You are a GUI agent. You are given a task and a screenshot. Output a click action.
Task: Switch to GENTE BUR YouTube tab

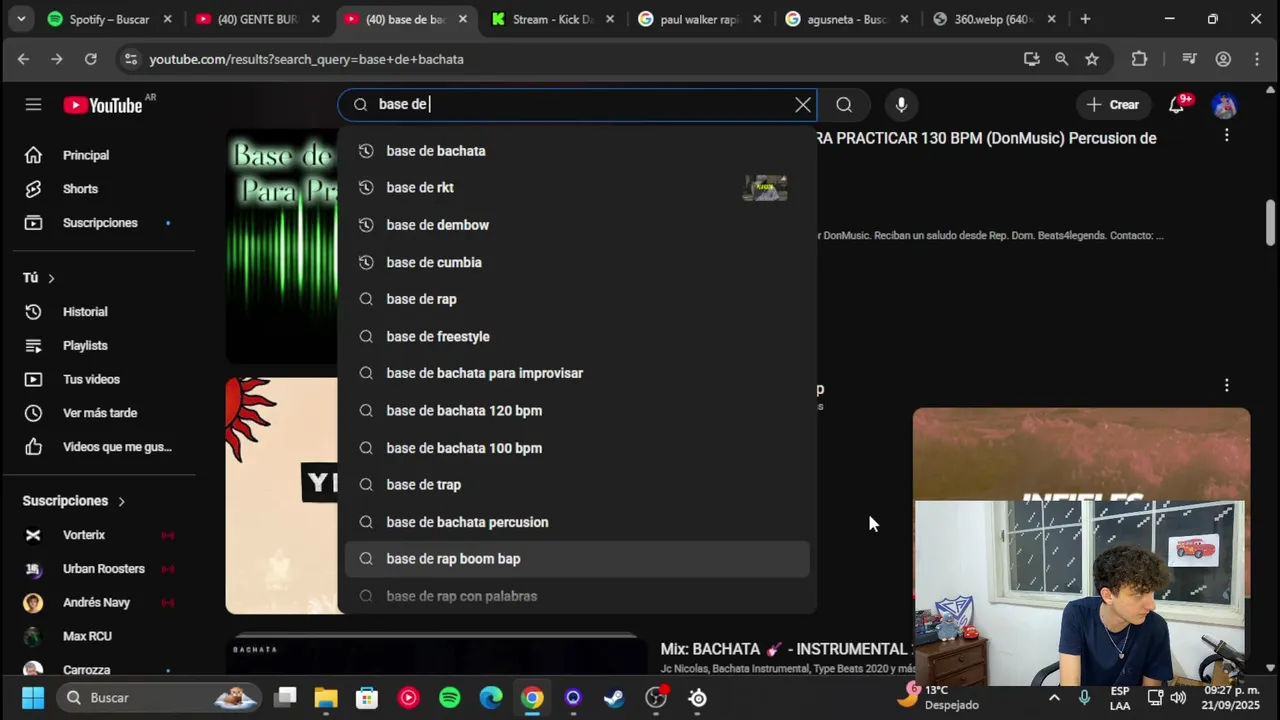[258, 19]
